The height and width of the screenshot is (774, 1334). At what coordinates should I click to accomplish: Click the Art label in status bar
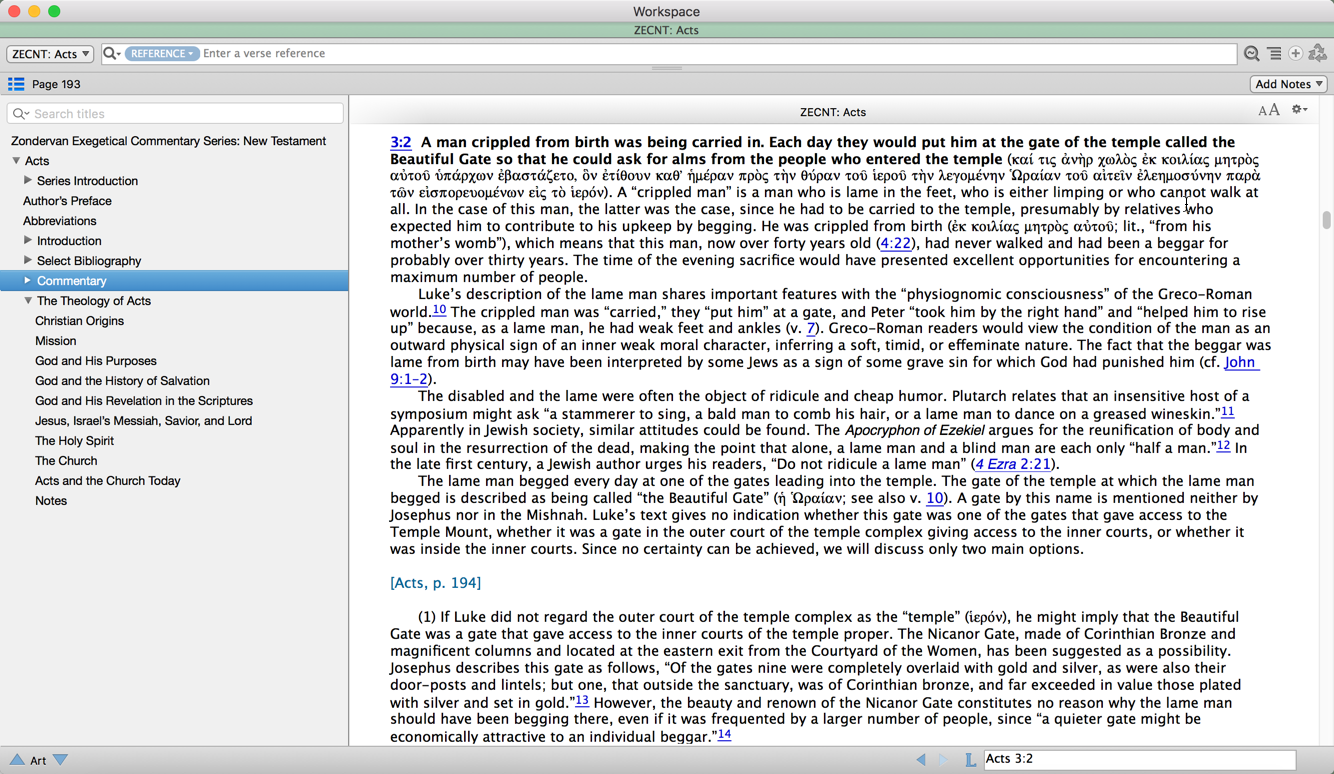click(38, 761)
